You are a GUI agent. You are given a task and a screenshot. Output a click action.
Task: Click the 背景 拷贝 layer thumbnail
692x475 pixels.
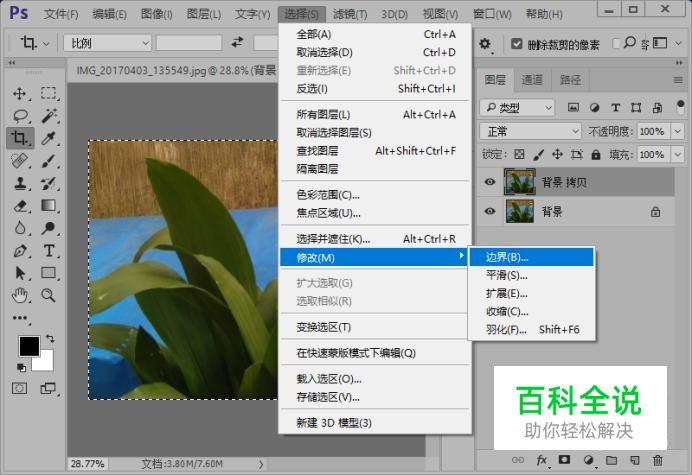point(520,181)
